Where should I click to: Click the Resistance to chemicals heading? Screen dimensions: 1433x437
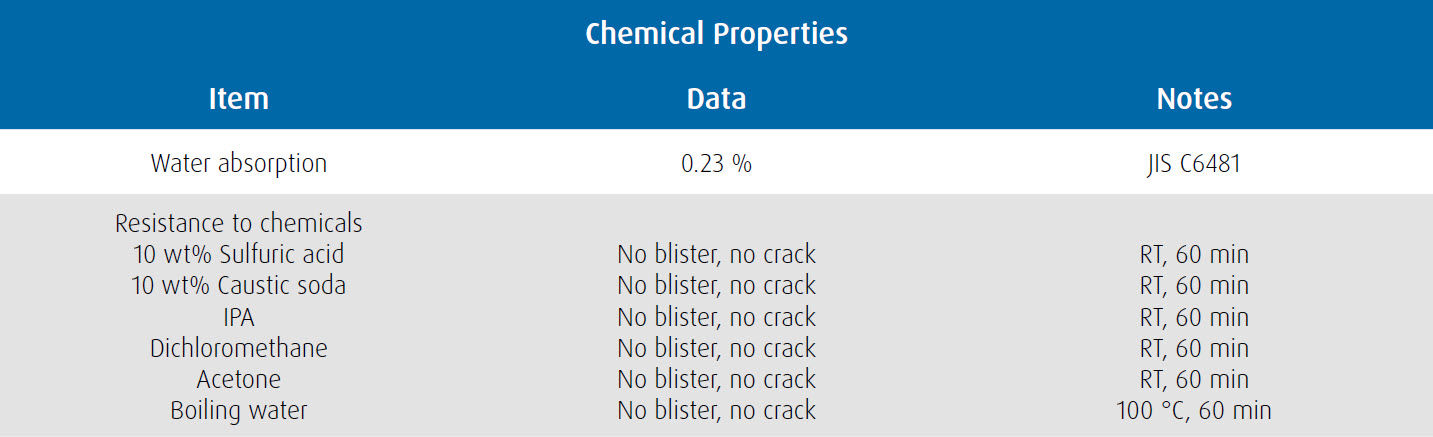coord(239,222)
